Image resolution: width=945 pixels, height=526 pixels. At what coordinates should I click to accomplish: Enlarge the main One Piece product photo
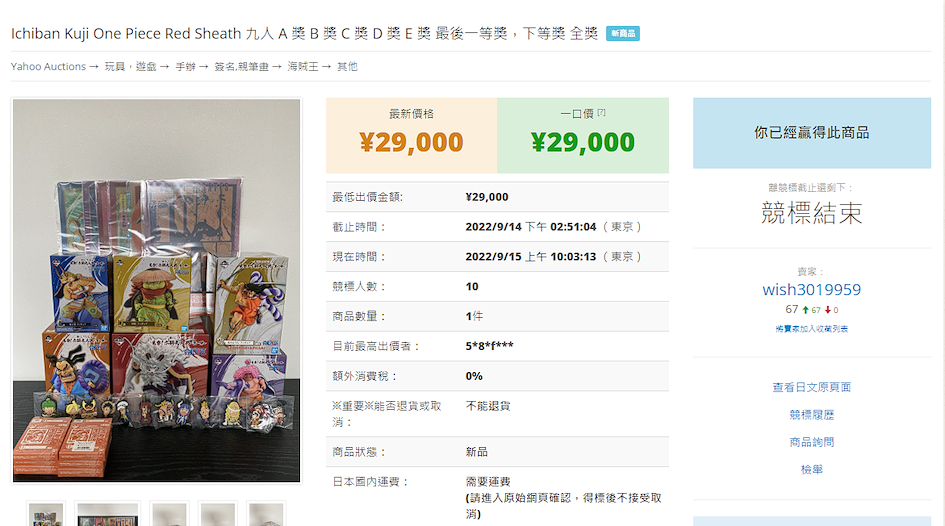coord(157,291)
